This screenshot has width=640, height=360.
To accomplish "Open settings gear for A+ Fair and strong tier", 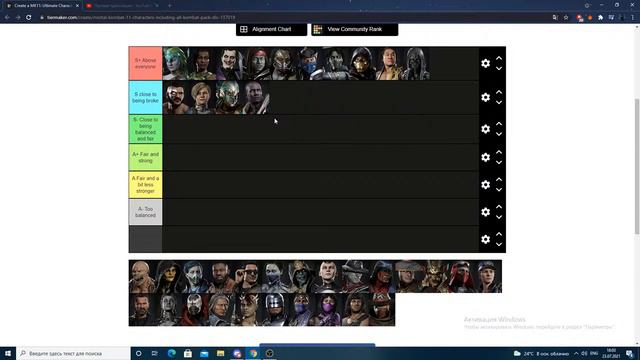I will click(x=485, y=157).
